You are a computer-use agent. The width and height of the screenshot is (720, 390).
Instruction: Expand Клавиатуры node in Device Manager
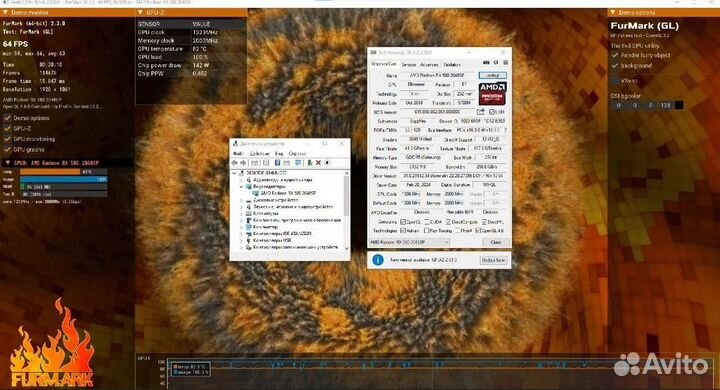tap(241, 213)
